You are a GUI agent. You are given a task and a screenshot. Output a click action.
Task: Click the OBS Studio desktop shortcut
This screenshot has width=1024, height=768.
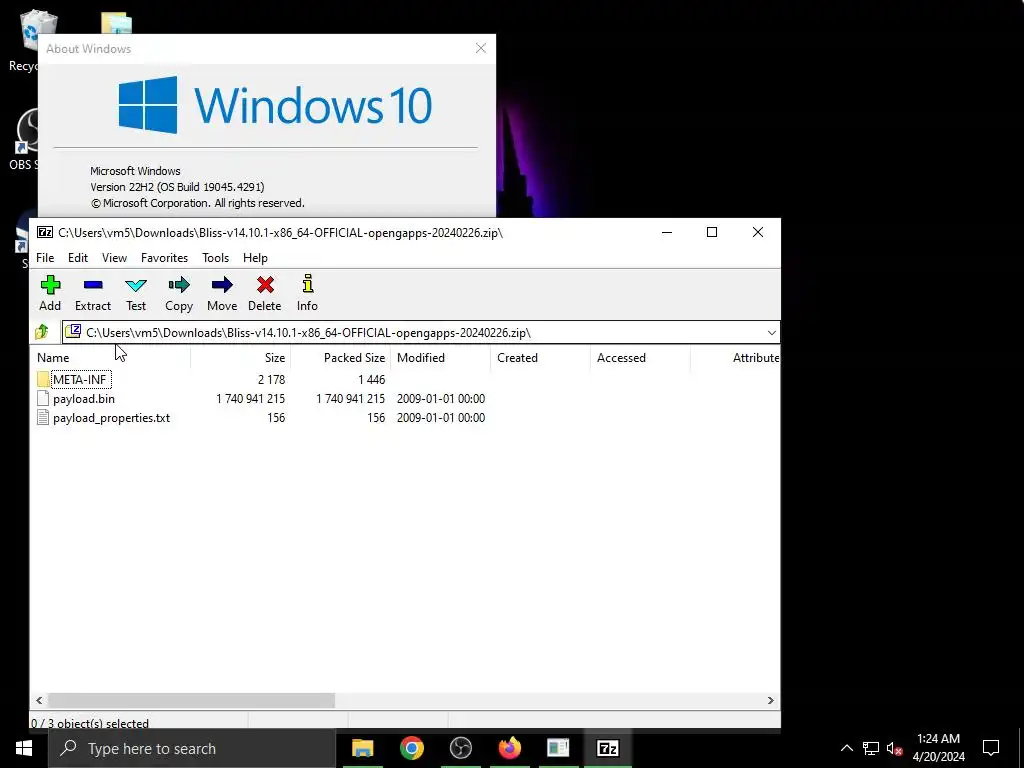pyautogui.click(x=25, y=138)
